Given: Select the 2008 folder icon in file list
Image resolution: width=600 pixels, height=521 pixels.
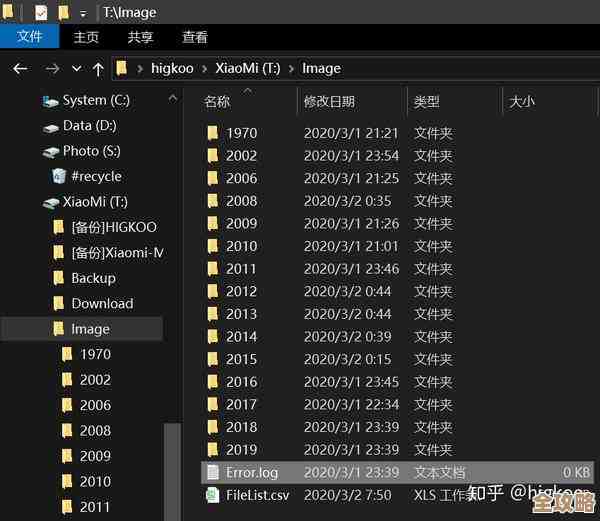Looking at the screenshot, I should tap(213, 201).
